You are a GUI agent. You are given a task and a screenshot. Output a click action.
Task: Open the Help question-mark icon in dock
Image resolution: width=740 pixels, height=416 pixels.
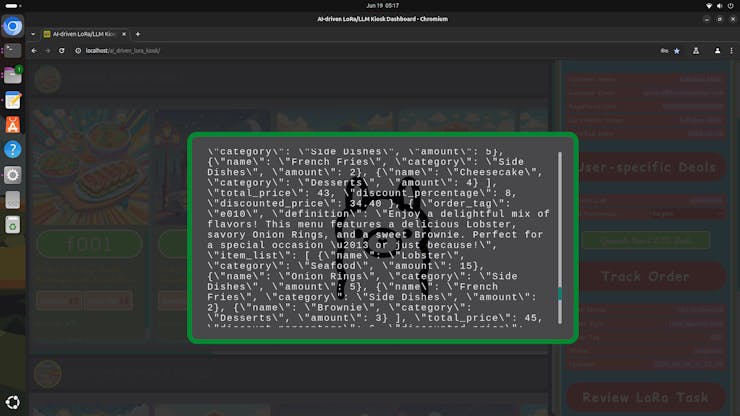13,150
